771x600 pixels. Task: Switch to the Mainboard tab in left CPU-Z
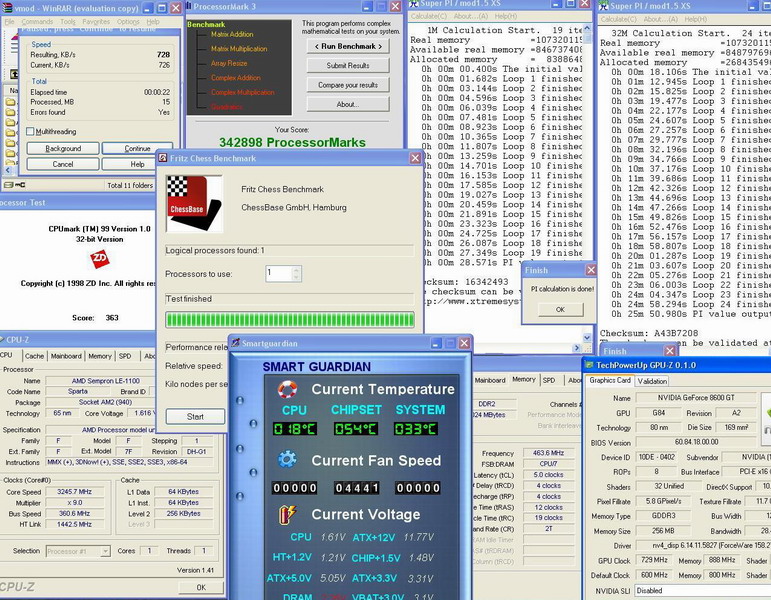tap(66, 356)
